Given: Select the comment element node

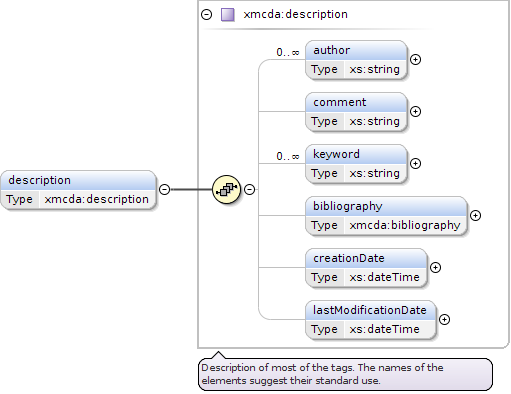Looking at the screenshot, I should pos(356,112).
